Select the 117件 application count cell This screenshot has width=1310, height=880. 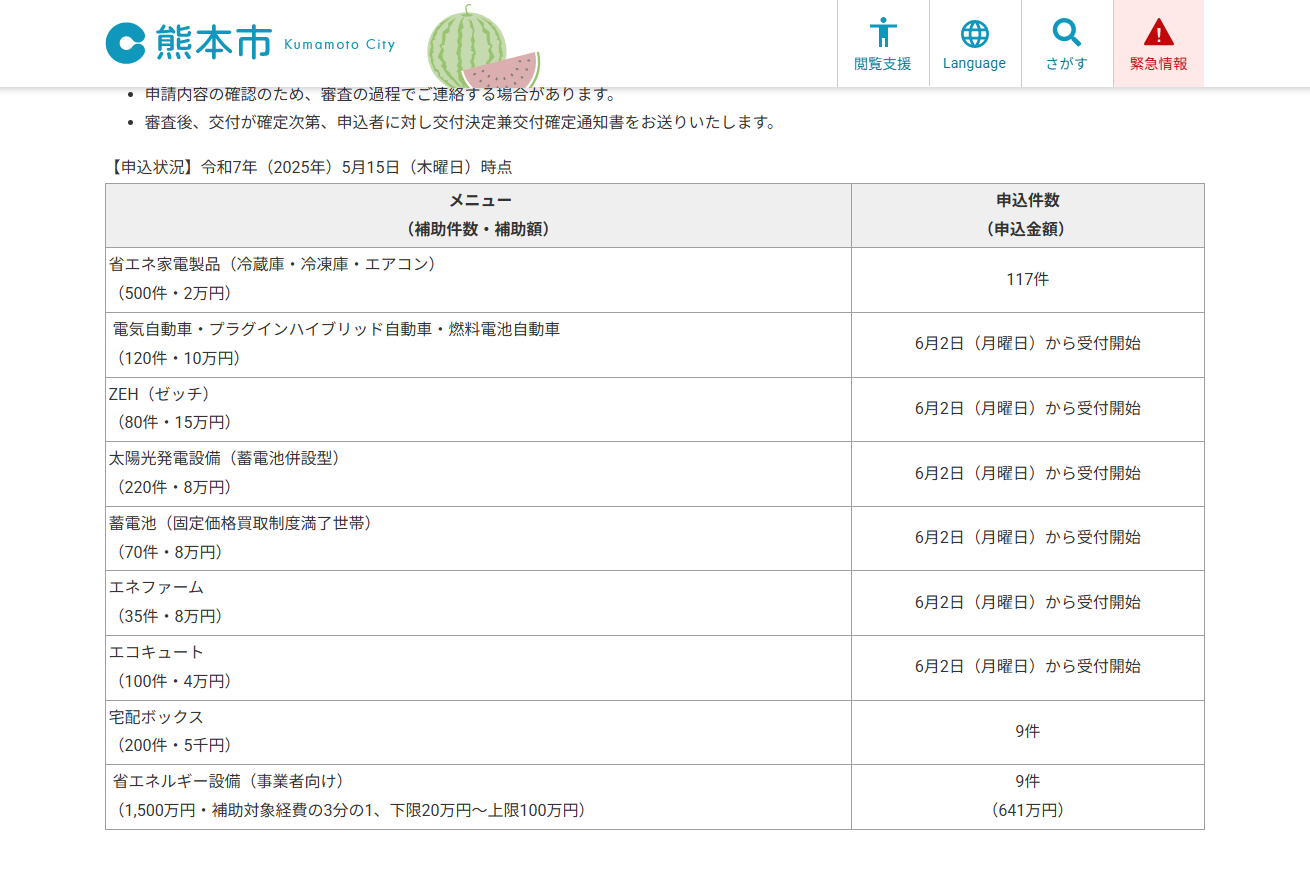(1028, 280)
